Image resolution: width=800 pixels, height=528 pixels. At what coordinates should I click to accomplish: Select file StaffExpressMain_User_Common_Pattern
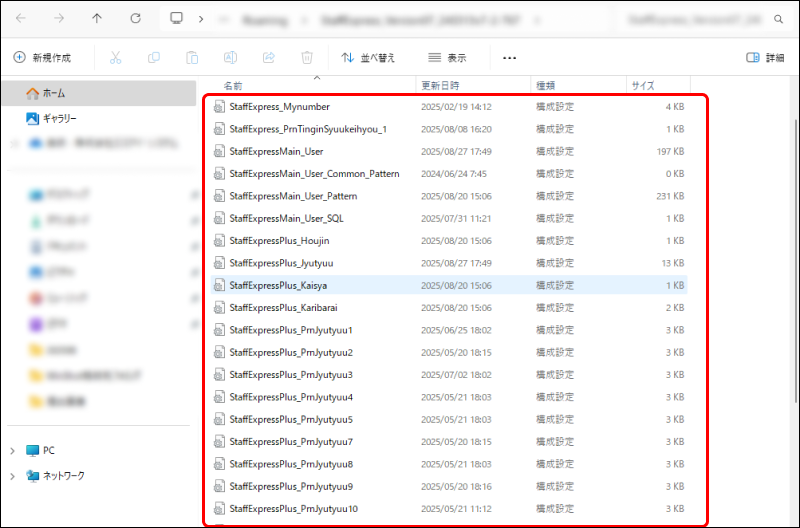314,174
